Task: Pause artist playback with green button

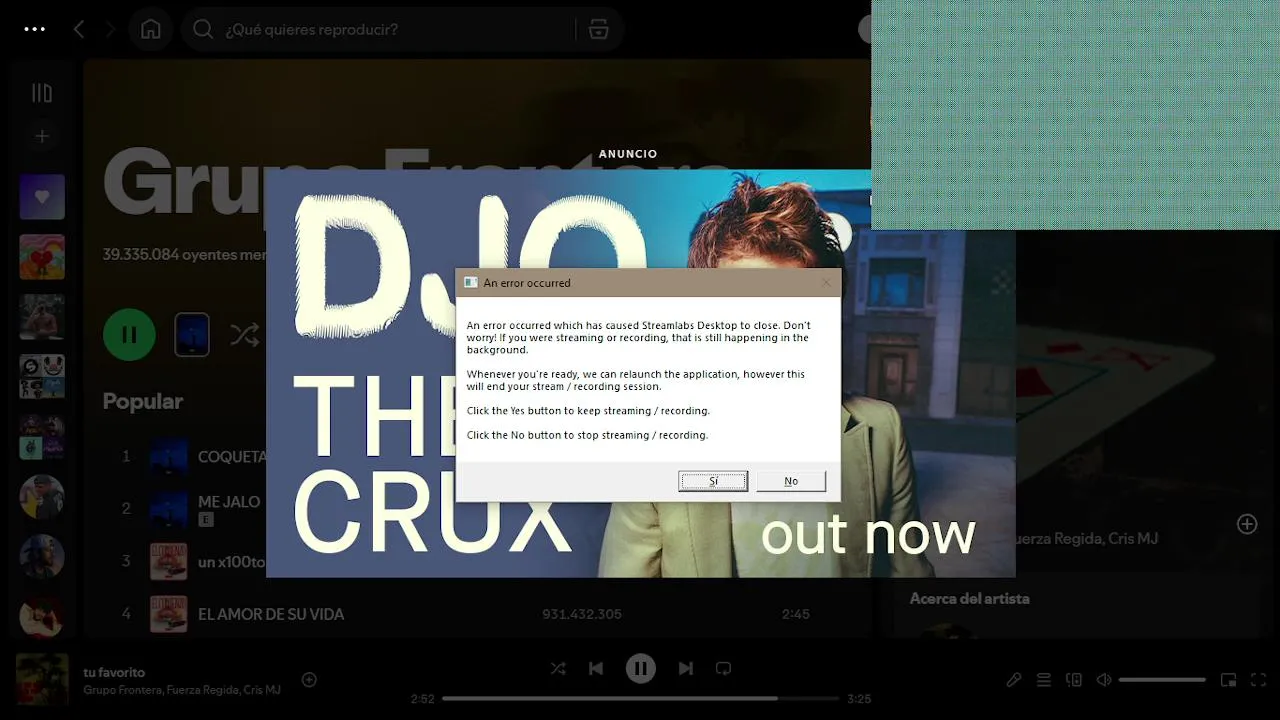Action: click(130, 335)
